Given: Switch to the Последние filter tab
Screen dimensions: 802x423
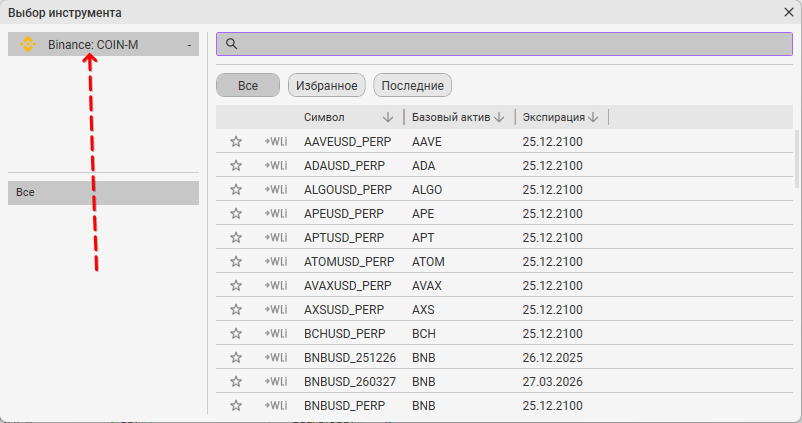Looking at the screenshot, I should tap(413, 85).
